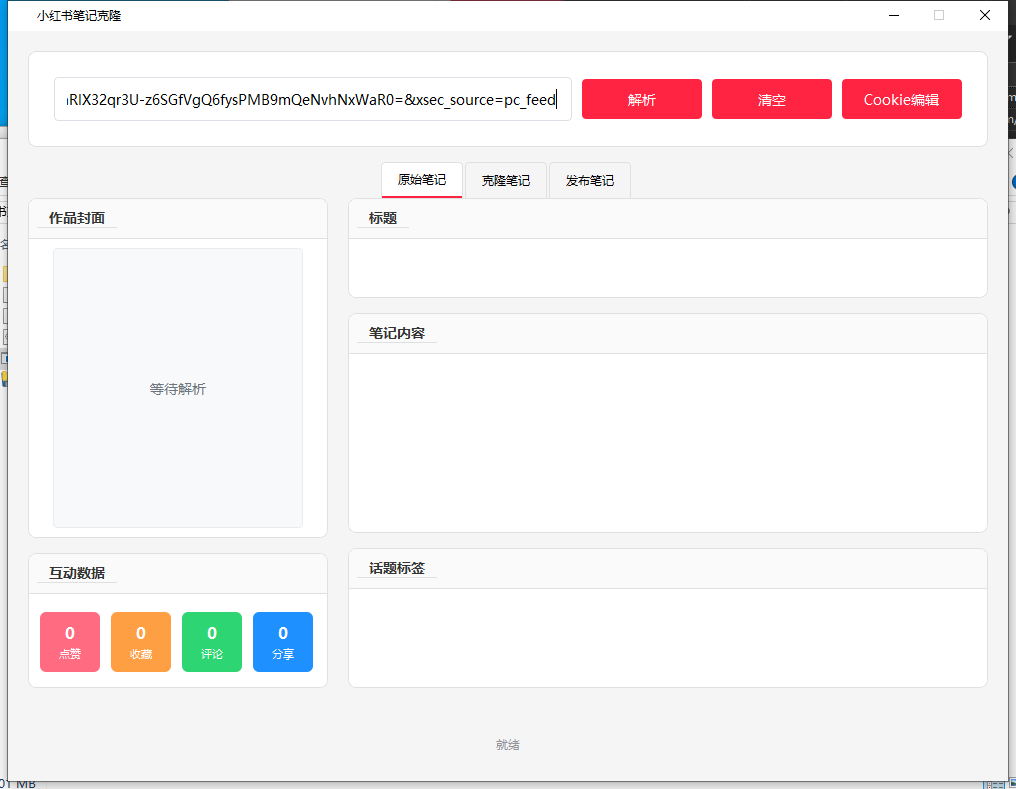
Task: Click the 清空 clear button
Action: point(771,99)
